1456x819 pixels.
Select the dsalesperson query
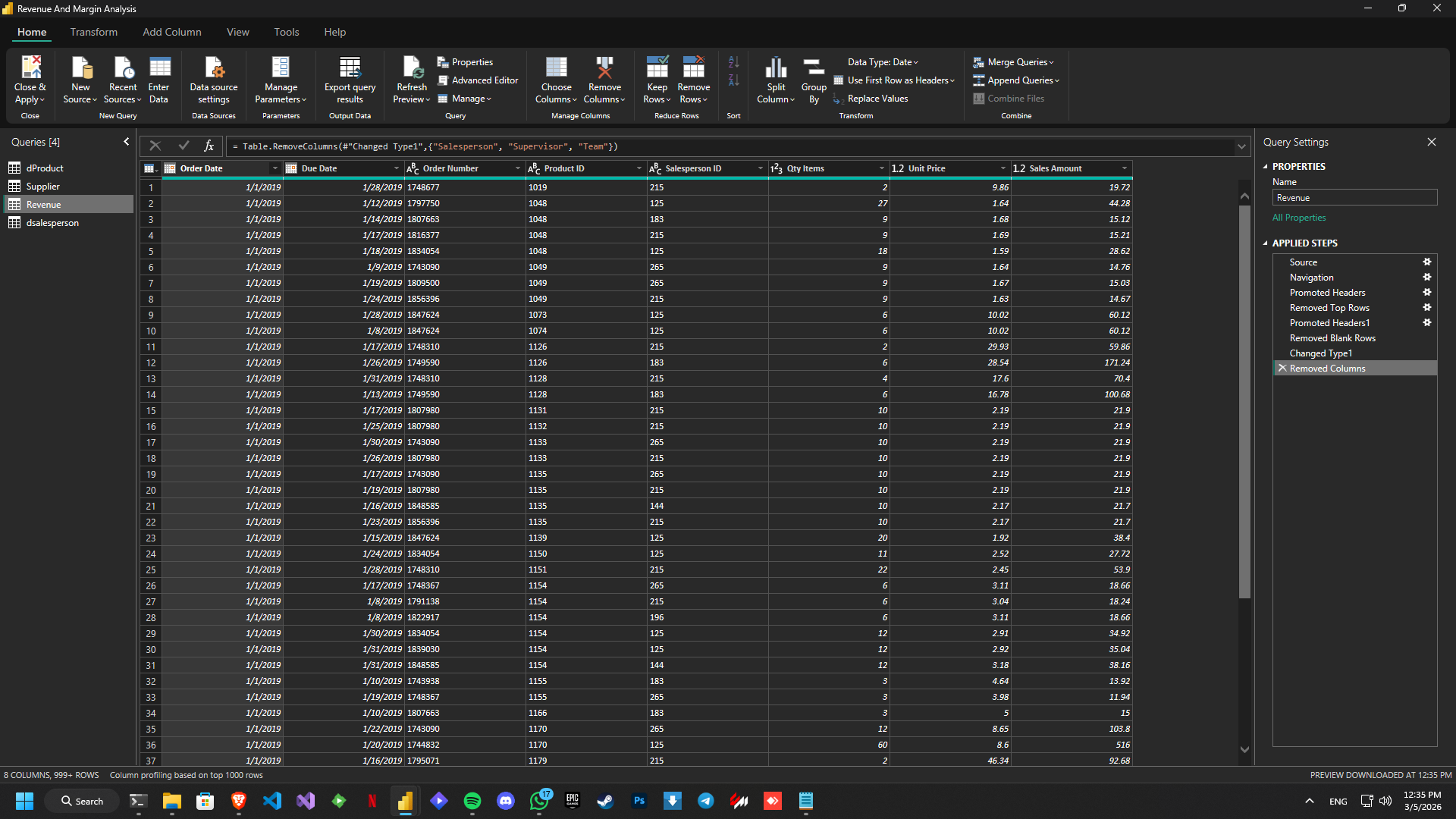pos(52,223)
